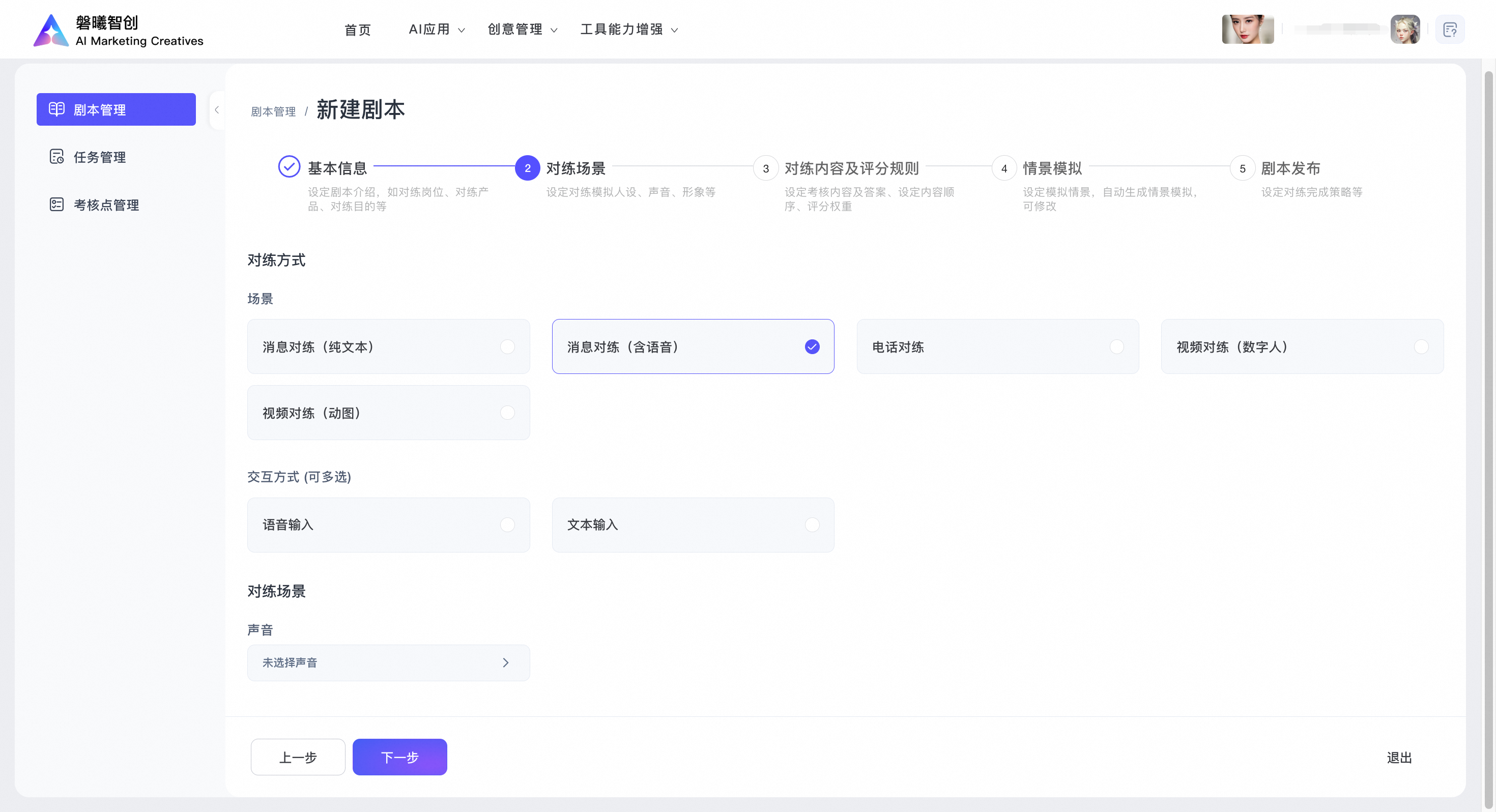Image resolution: width=1496 pixels, height=812 pixels.
Task: Go to 首页 menu item
Action: tap(357, 30)
